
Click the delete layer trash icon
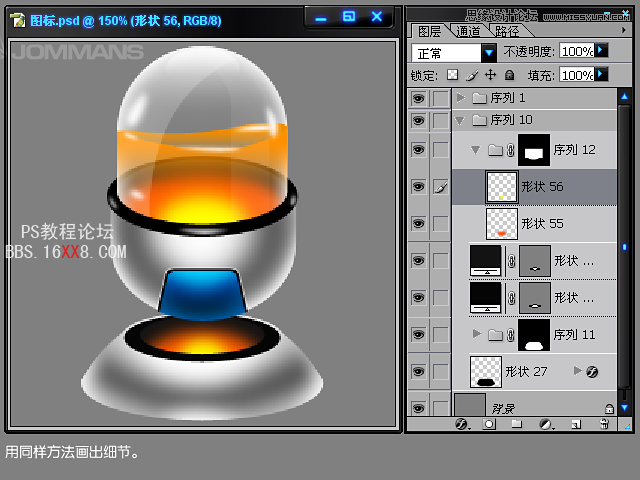click(603, 424)
